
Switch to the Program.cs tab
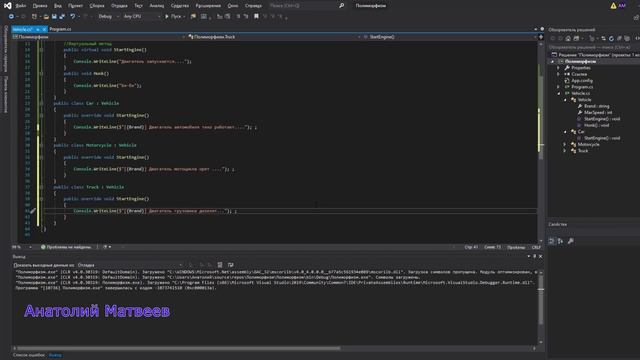pos(60,29)
